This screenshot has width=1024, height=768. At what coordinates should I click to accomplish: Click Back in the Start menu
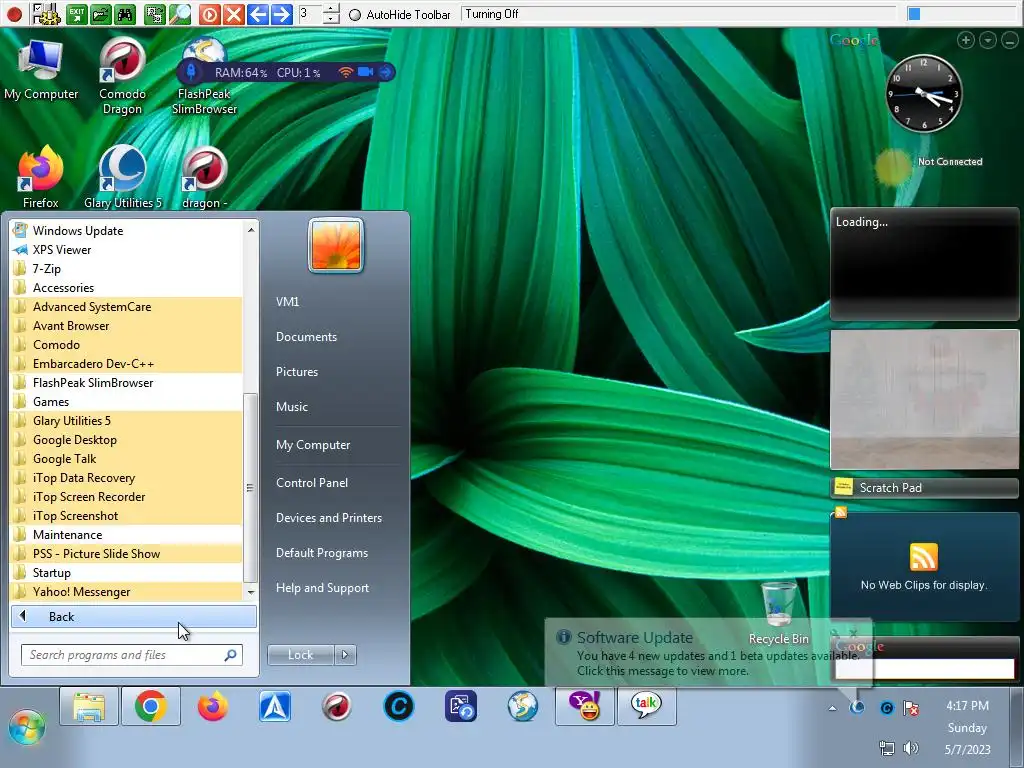click(x=134, y=616)
